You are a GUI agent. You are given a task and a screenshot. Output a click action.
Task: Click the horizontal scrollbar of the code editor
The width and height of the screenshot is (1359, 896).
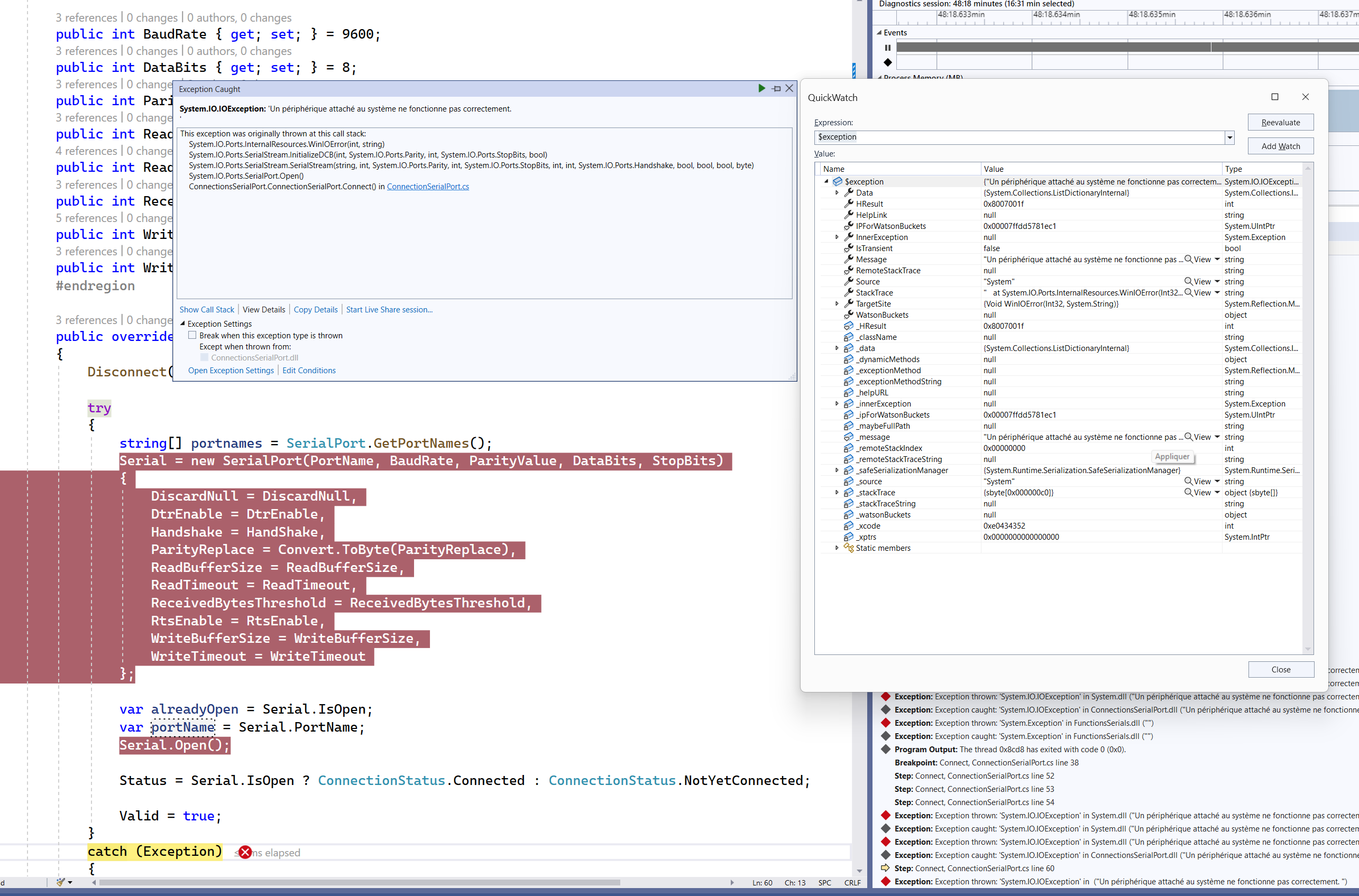(x=359, y=882)
